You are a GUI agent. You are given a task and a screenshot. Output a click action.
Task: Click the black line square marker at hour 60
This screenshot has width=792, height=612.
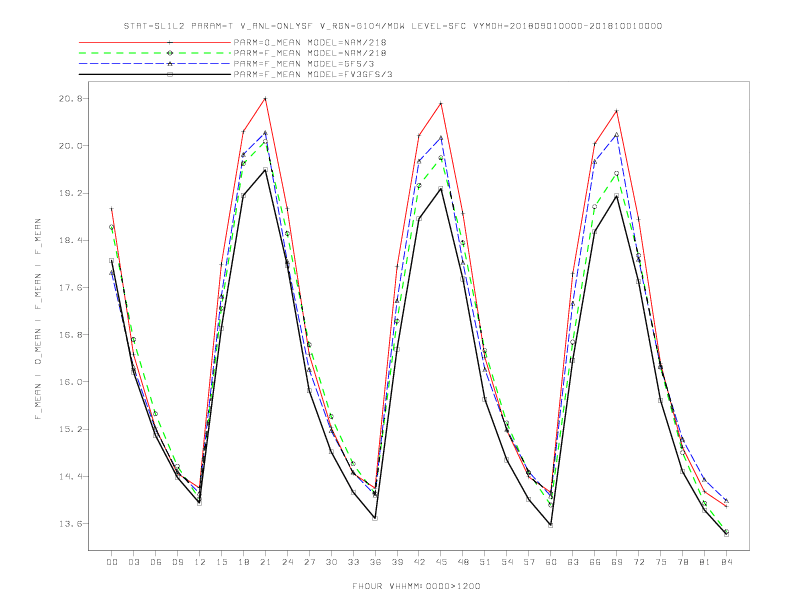point(551,526)
